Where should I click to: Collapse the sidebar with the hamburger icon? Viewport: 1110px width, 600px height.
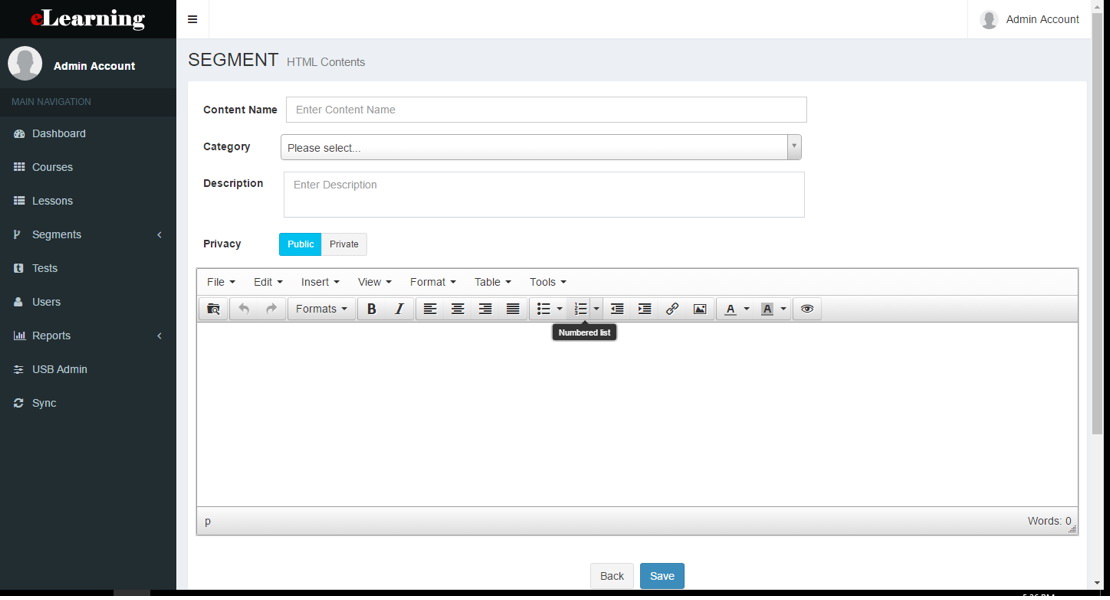192,18
